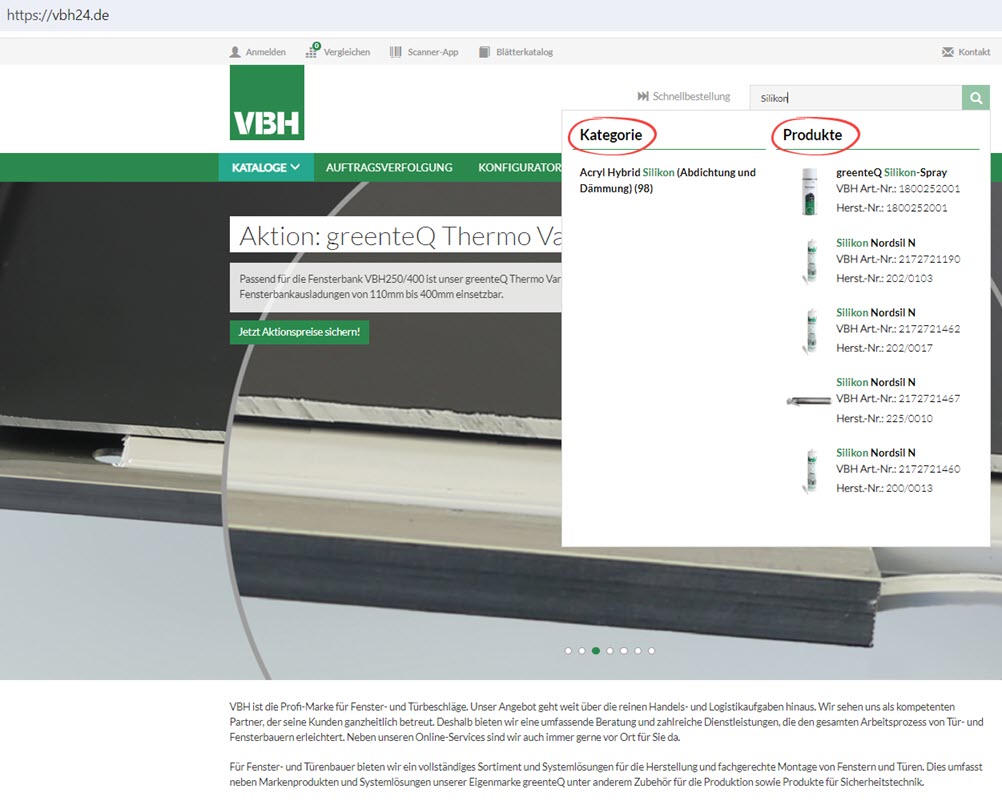This screenshot has height=805, width=1002.
Task: Open the AUFTRAGSVERFOLGUNG menu item
Action: click(389, 167)
